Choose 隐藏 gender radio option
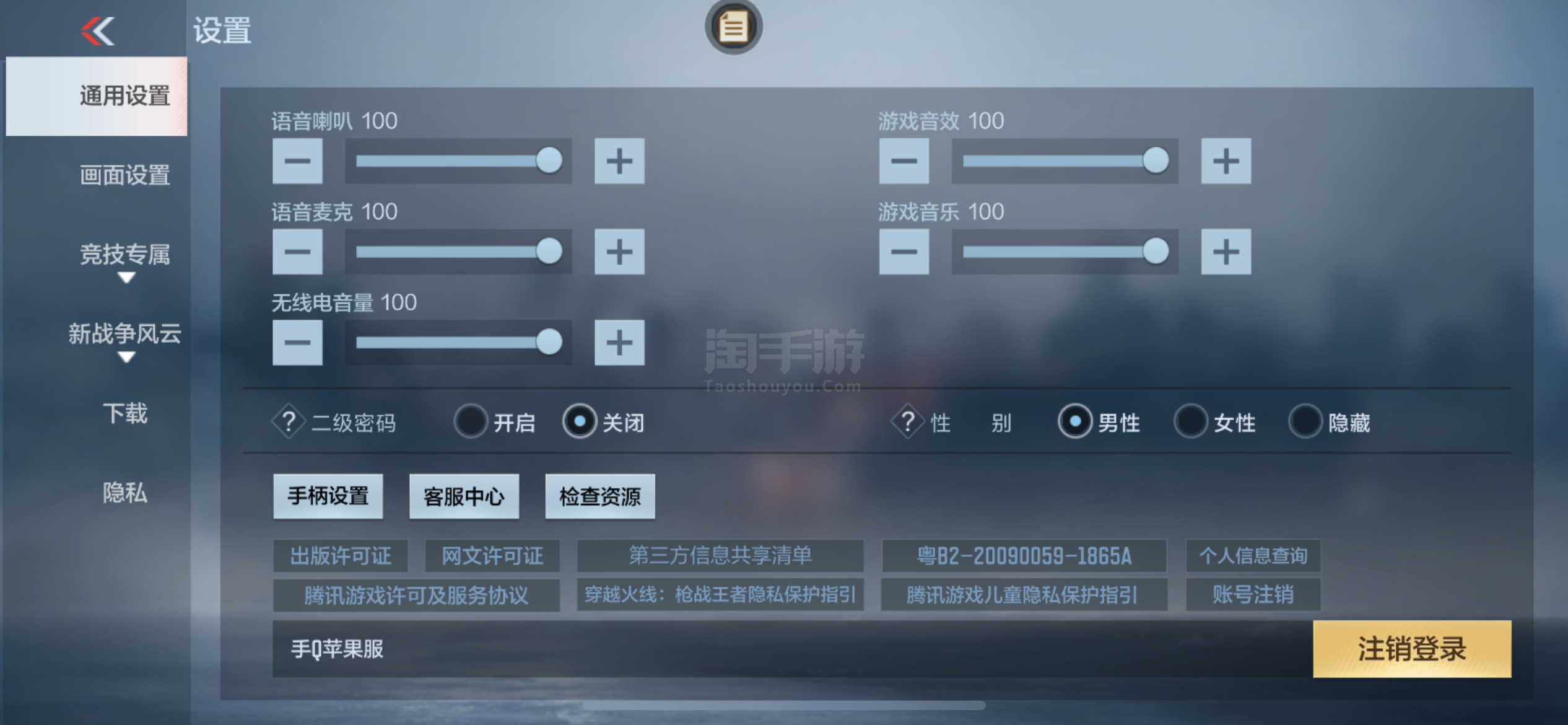Screen dimensions: 1568x725 1305,422
